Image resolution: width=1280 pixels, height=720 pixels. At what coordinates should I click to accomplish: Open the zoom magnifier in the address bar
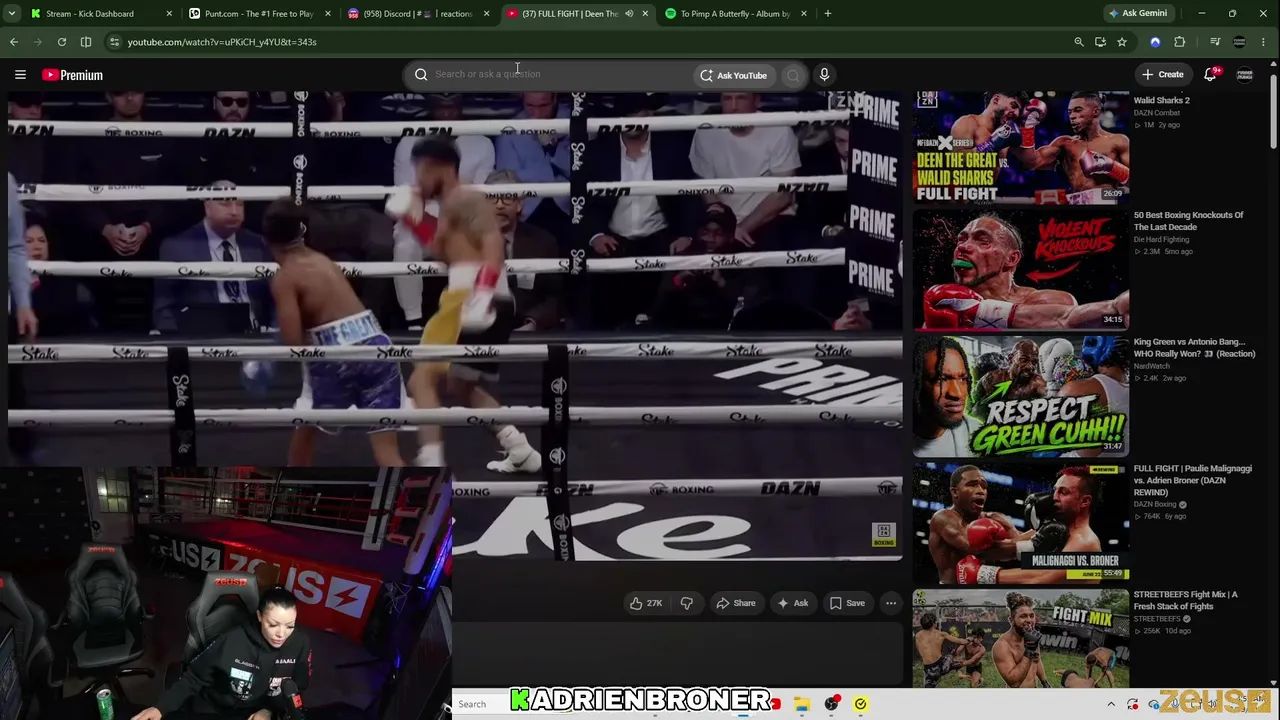[x=1078, y=42]
